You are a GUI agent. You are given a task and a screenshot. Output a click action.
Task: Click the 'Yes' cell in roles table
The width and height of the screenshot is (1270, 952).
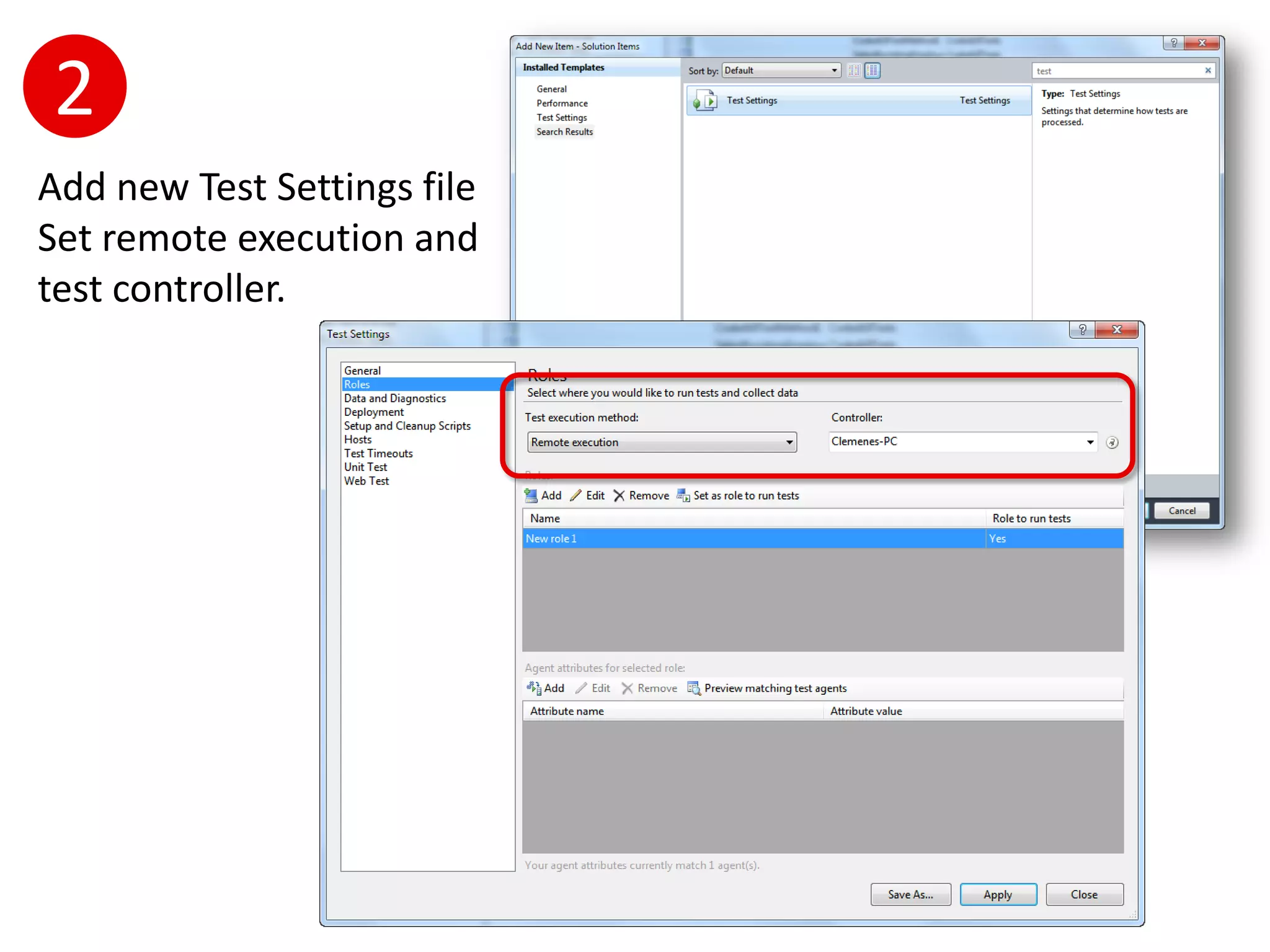(1054, 539)
